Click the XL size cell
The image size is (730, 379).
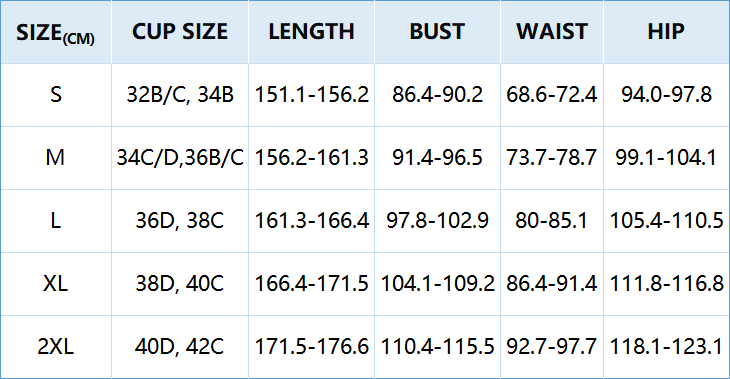tap(55, 284)
